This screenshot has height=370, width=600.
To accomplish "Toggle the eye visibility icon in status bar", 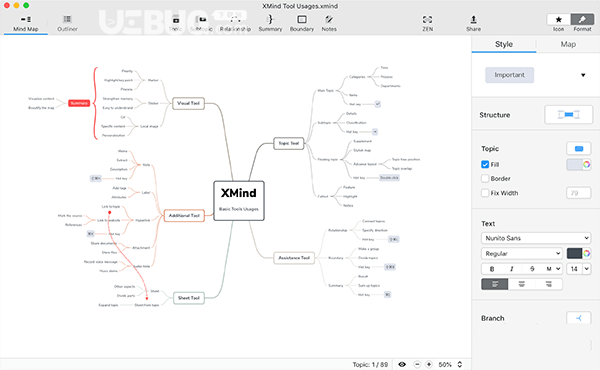I will (x=402, y=365).
